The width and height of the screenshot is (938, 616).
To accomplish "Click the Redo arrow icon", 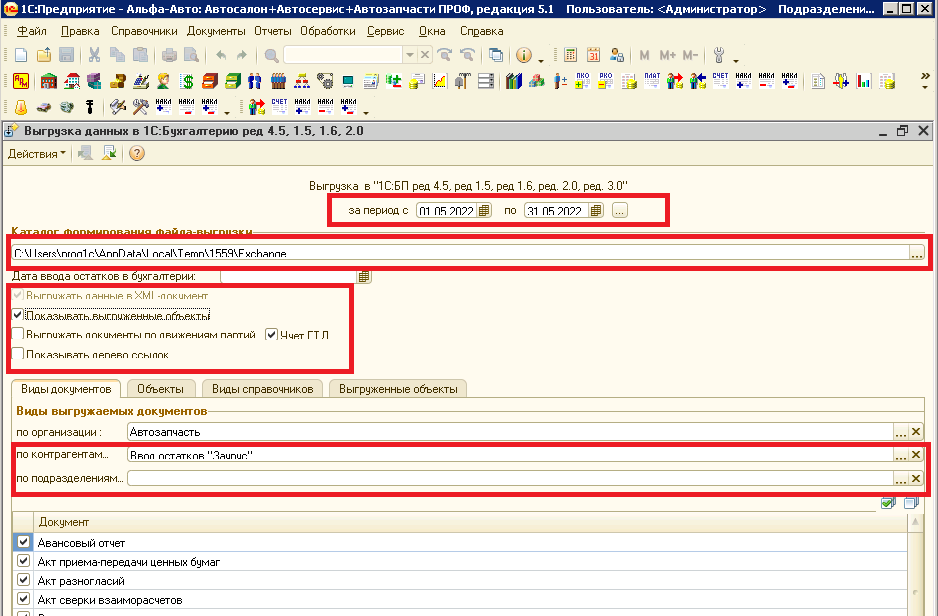I will pos(242,56).
